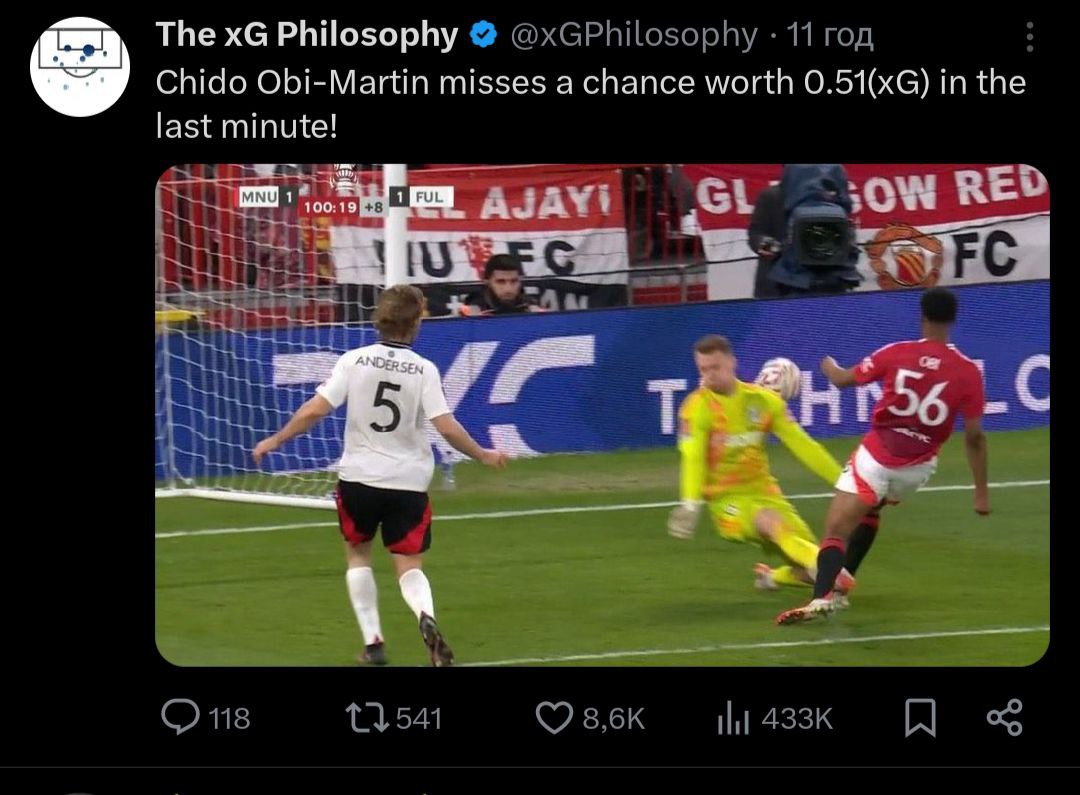The height and width of the screenshot is (795, 1080).
Task: Click the 118 replies count
Action: (x=229, y=719)
